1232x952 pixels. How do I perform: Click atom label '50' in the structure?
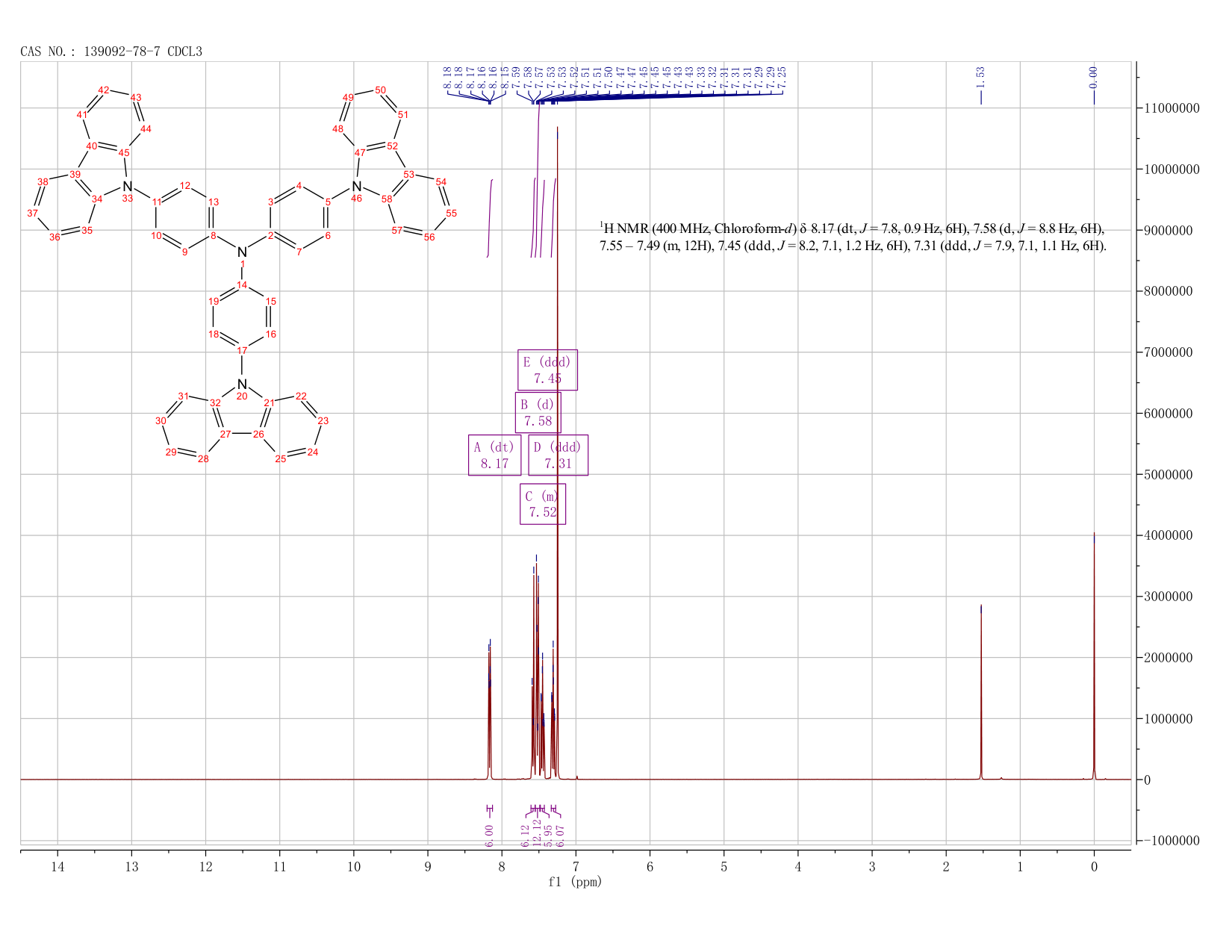[x=380, y=90]
